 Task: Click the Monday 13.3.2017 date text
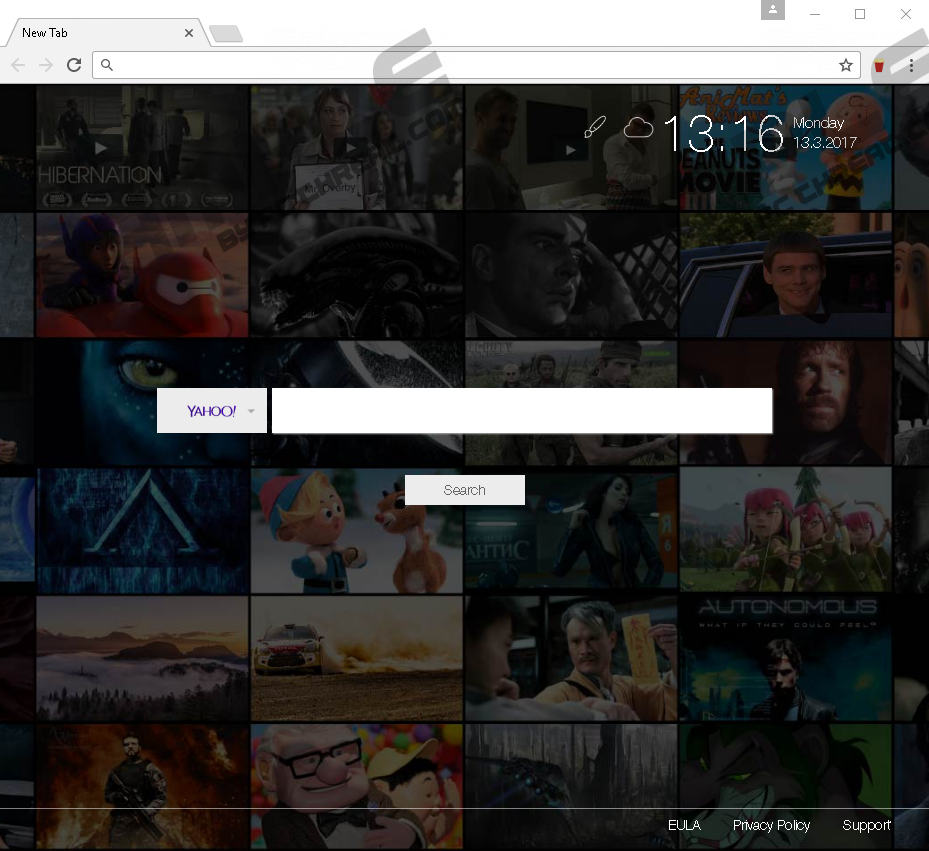tap(825, 133)
